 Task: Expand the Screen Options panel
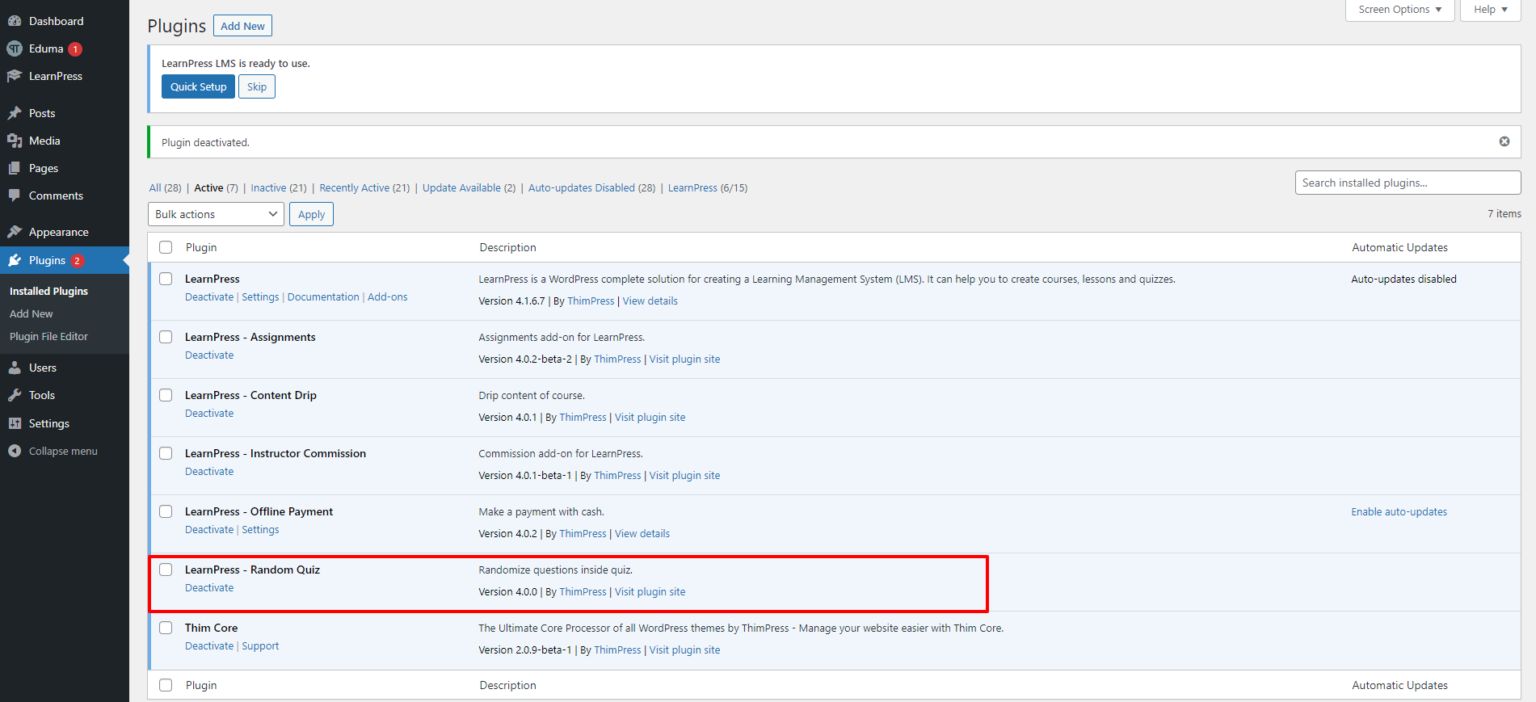[1400, 10]
